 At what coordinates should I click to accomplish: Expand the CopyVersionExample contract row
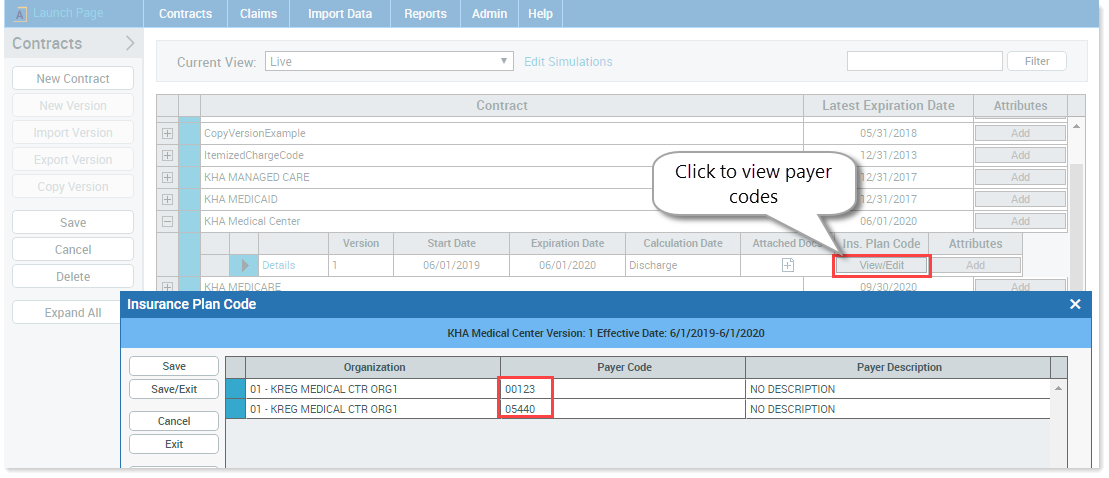pos(168,133)
